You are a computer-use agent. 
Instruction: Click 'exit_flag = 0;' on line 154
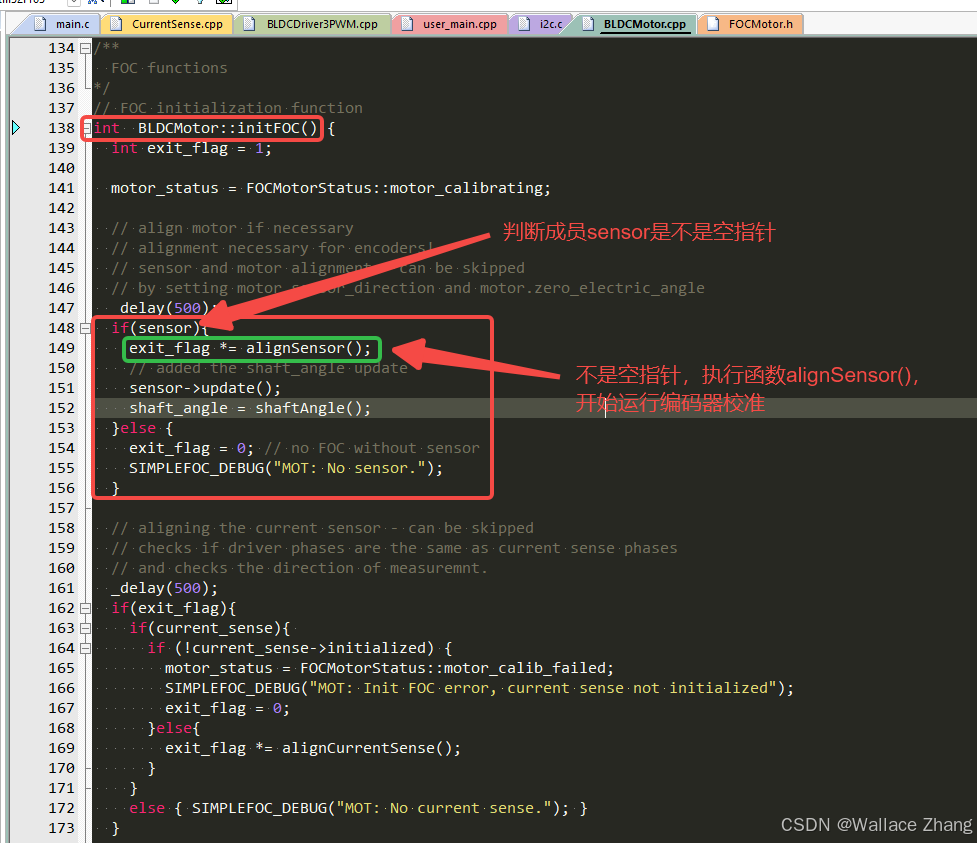click(191, 448)
